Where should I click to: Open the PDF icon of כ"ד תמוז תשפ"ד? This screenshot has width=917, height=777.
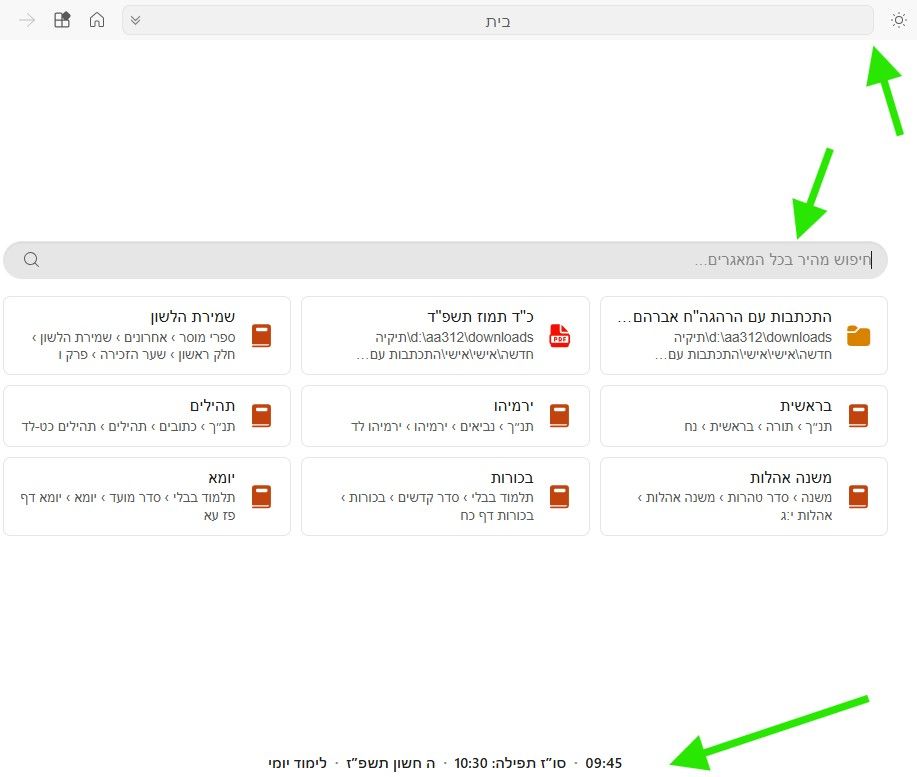point(560,336)
